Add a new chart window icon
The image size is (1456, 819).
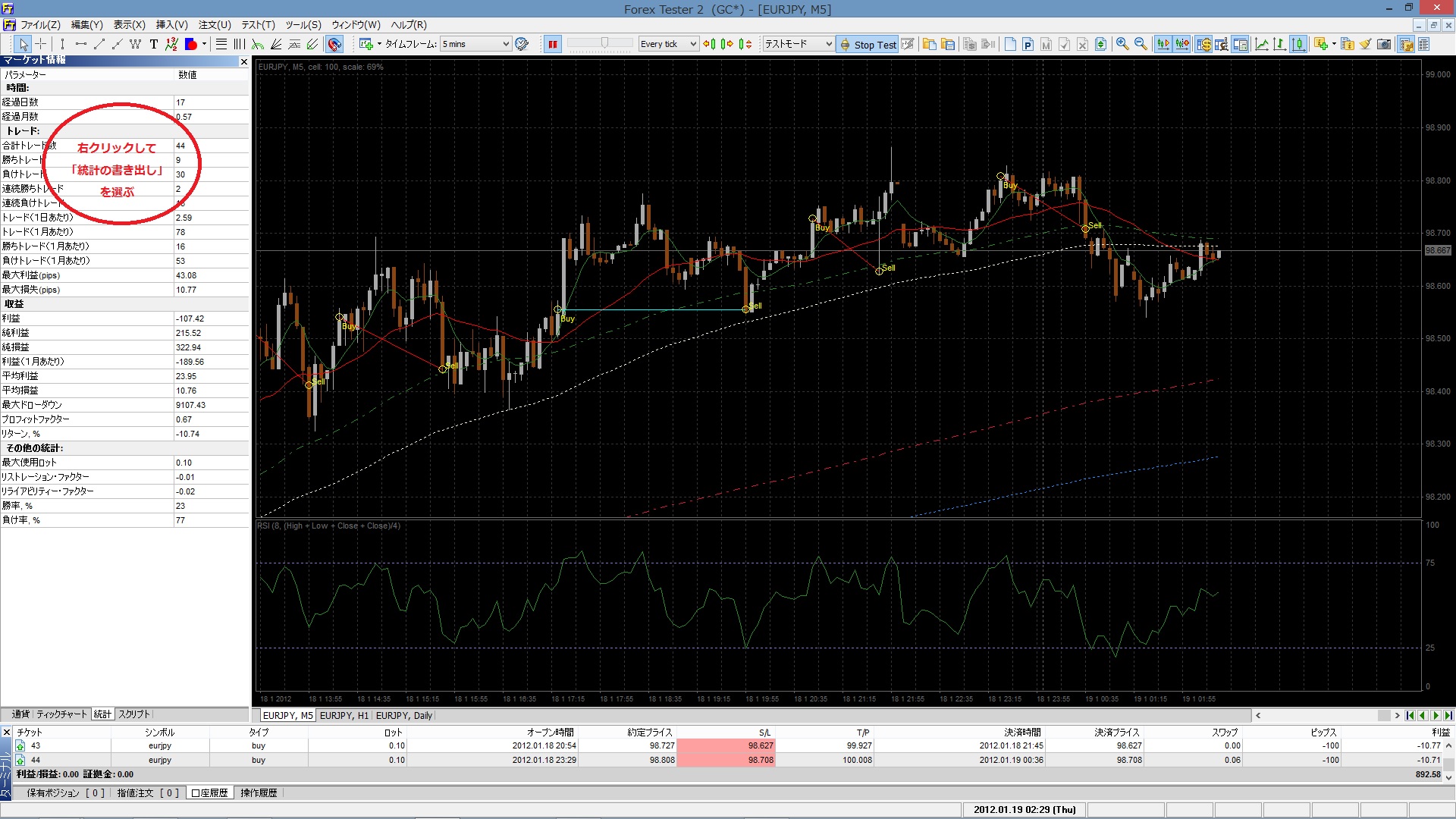pyautogui.click(x=366, y=44)
